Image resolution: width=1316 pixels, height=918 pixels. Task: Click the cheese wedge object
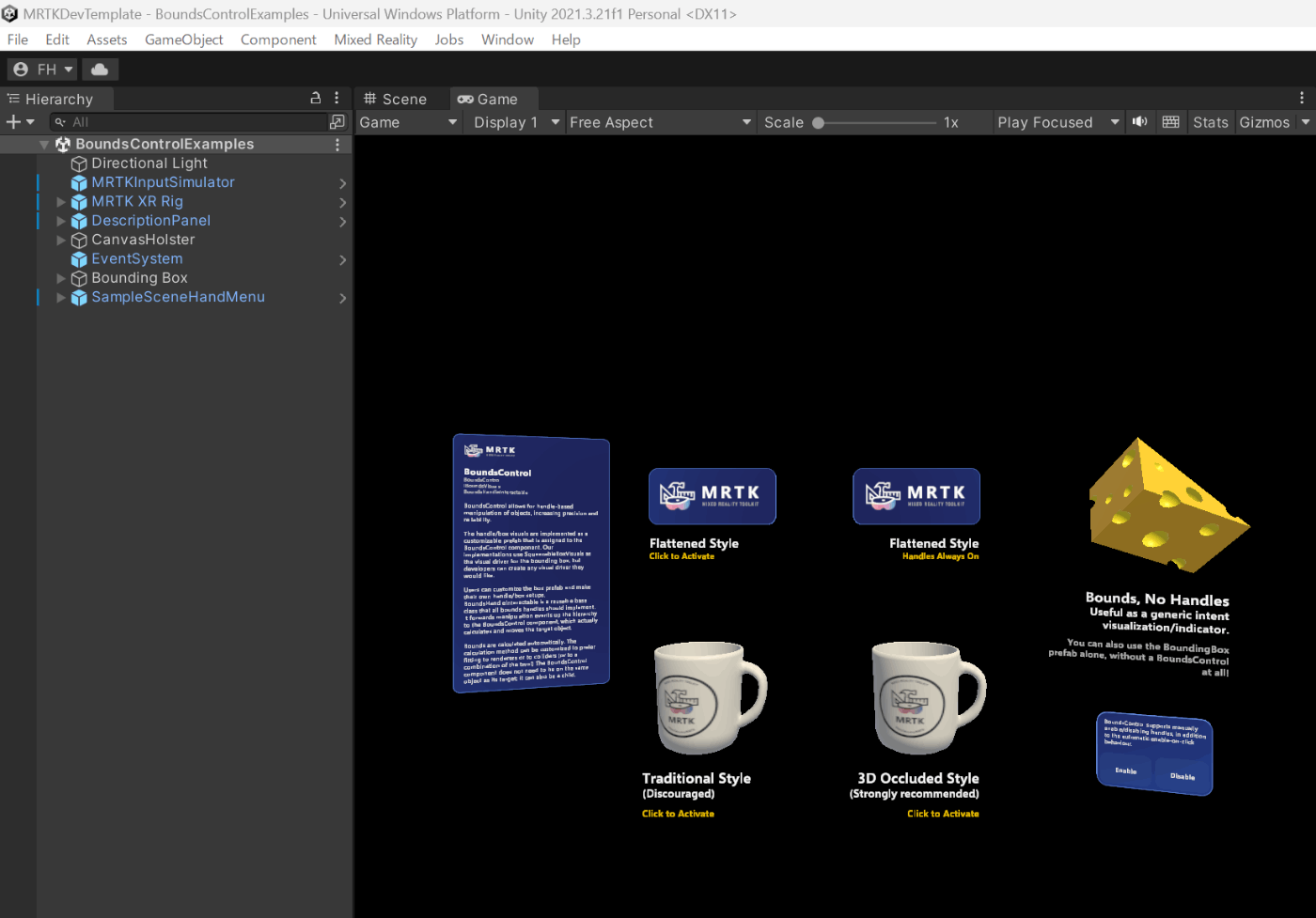pyautogui.click(x=1166, y=506)
